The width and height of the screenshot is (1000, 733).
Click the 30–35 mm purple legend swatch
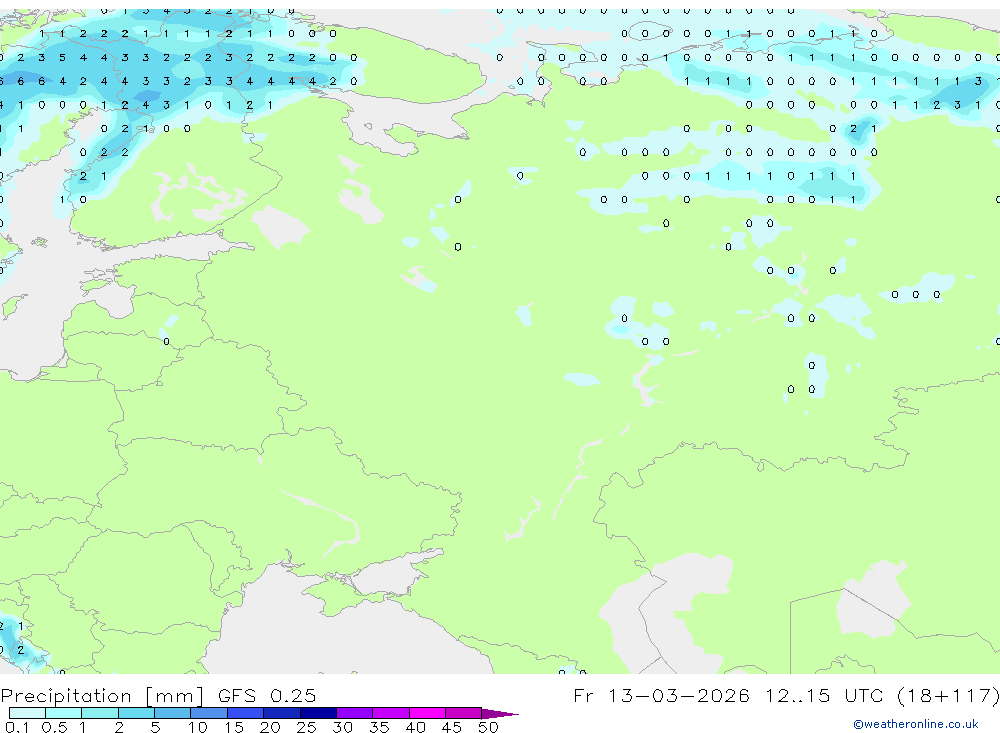click(x=355, y=713)
